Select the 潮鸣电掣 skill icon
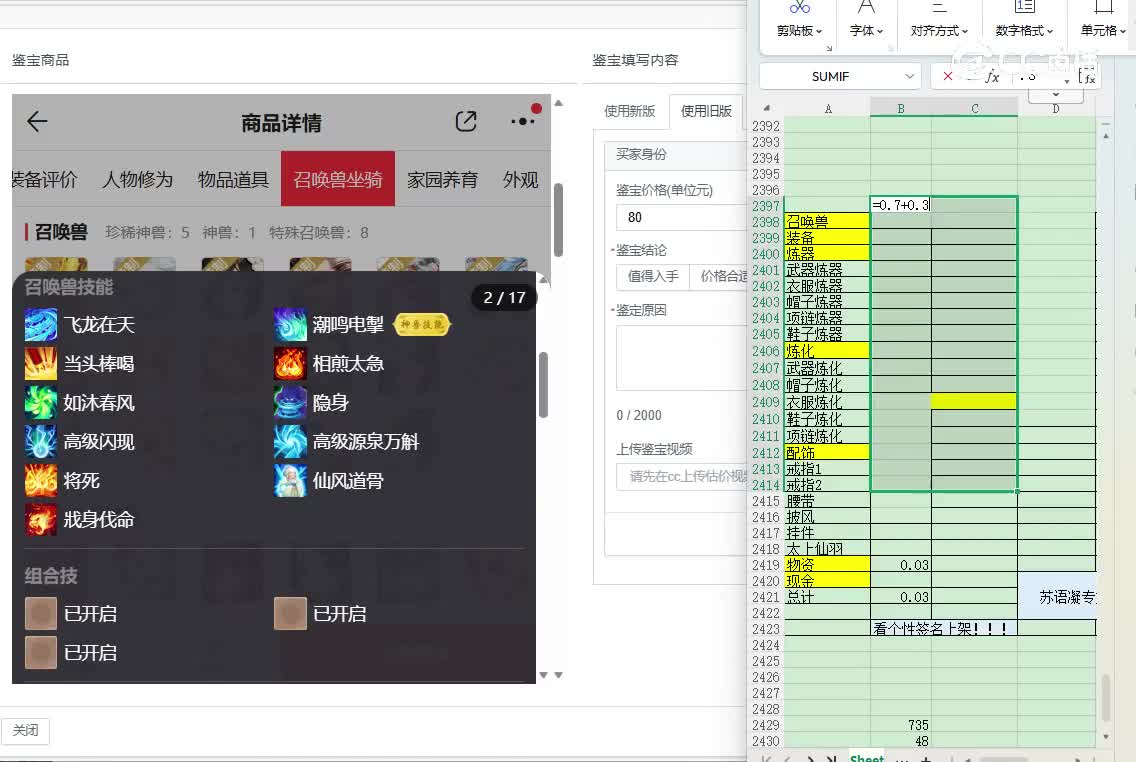The width and height of the screenshot is (1136, 762). click(x=290, y=325)
